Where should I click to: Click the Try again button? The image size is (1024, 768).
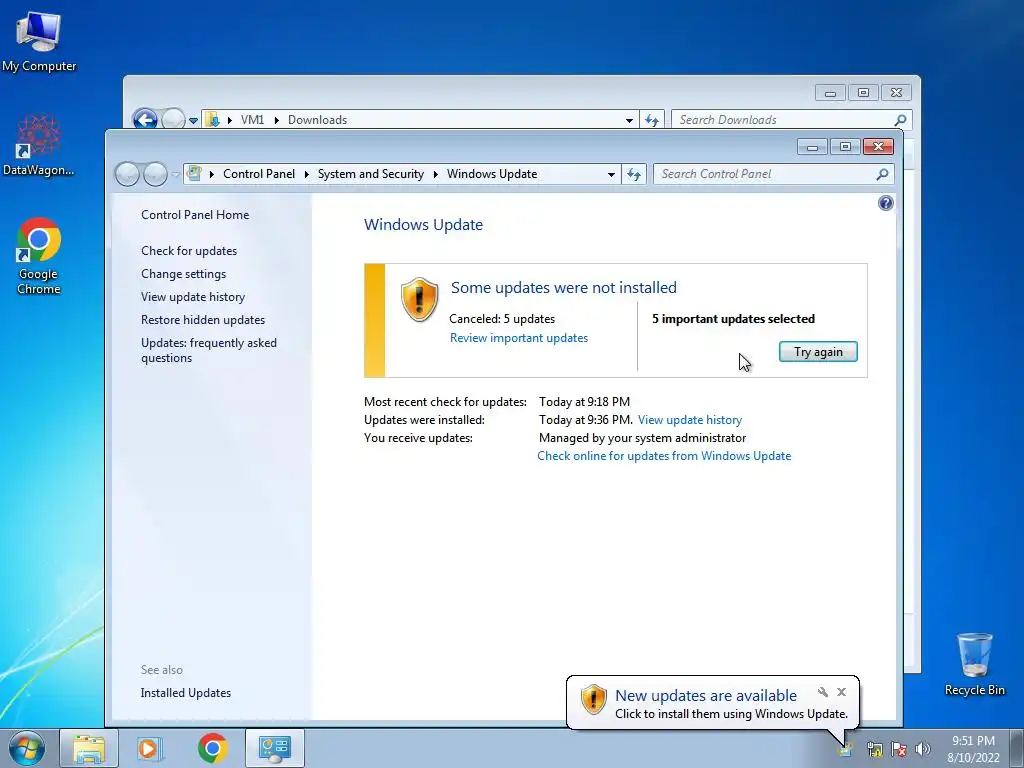coord(818,352)
